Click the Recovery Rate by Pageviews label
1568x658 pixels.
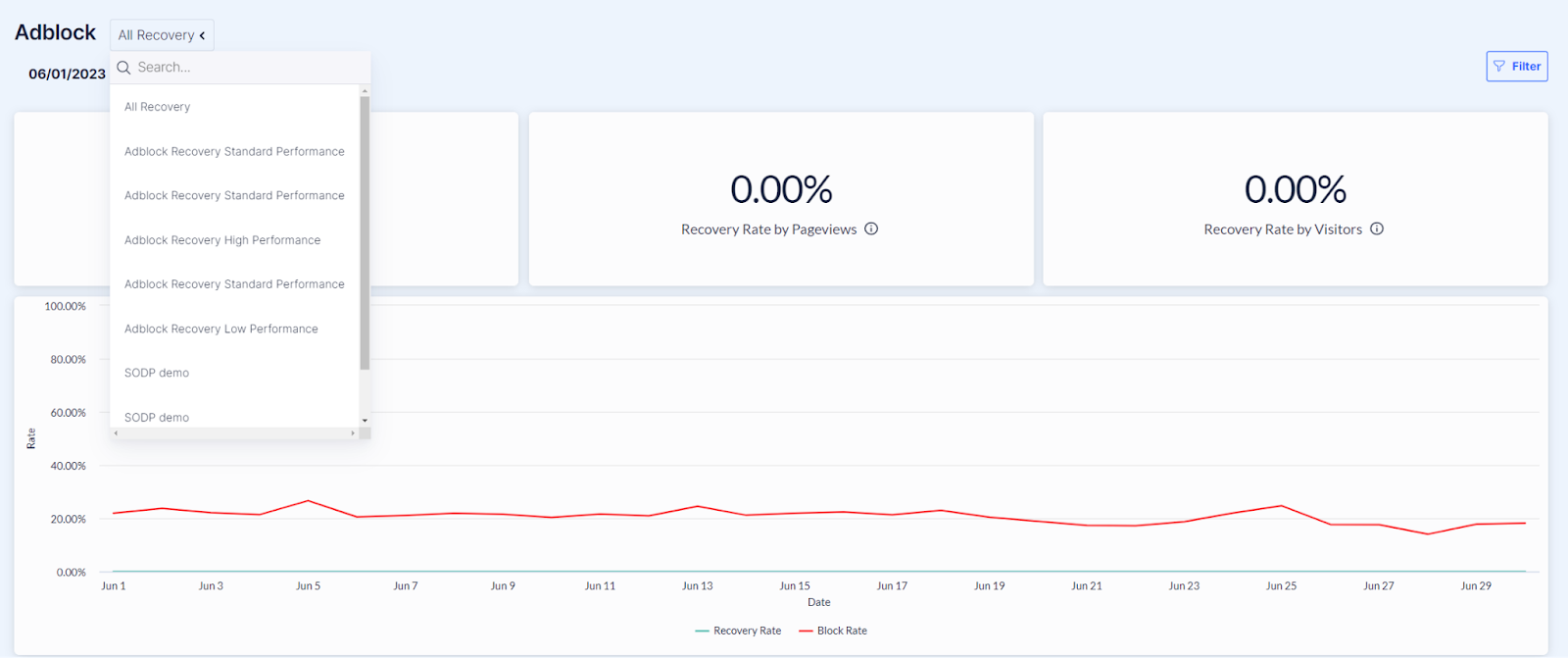769,229
